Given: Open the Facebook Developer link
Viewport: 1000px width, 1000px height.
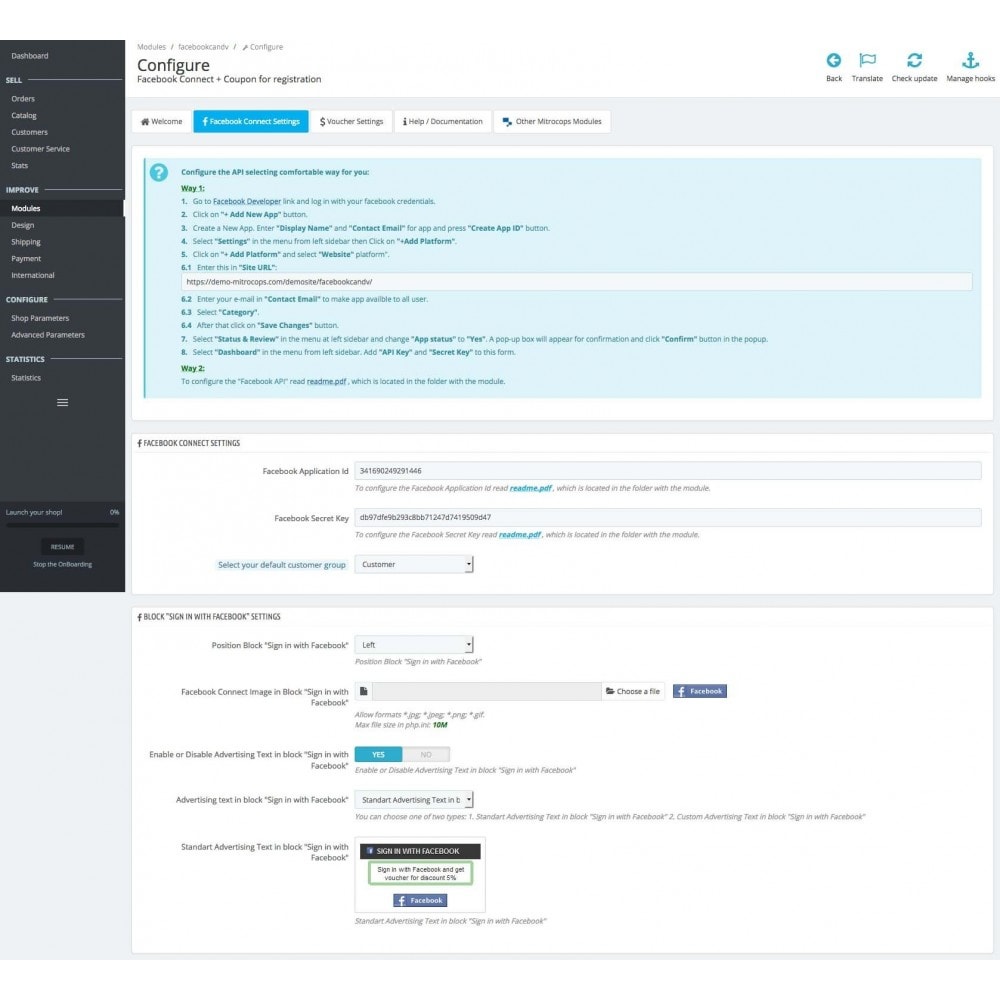Looking at the screenshot, I should click(x=246, y=202).
